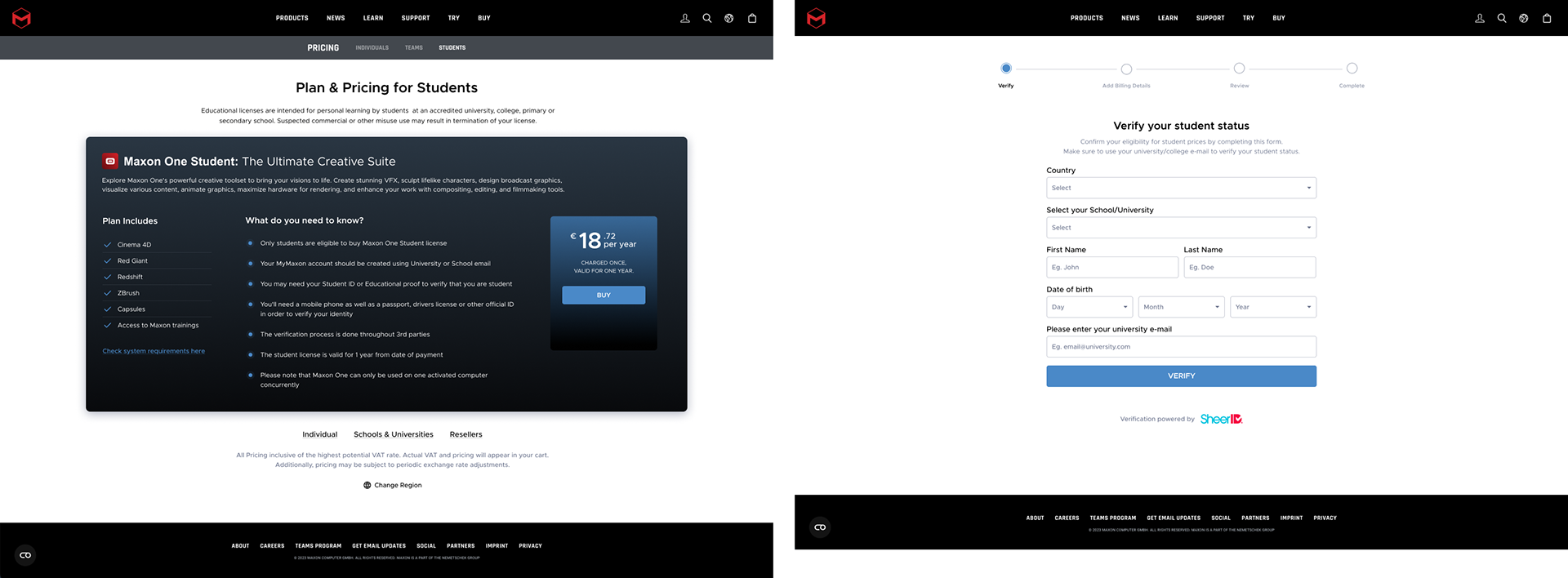1568x578 pixels.
Task: Click the SheerID logo
Action: click(x=1222, y=419)
